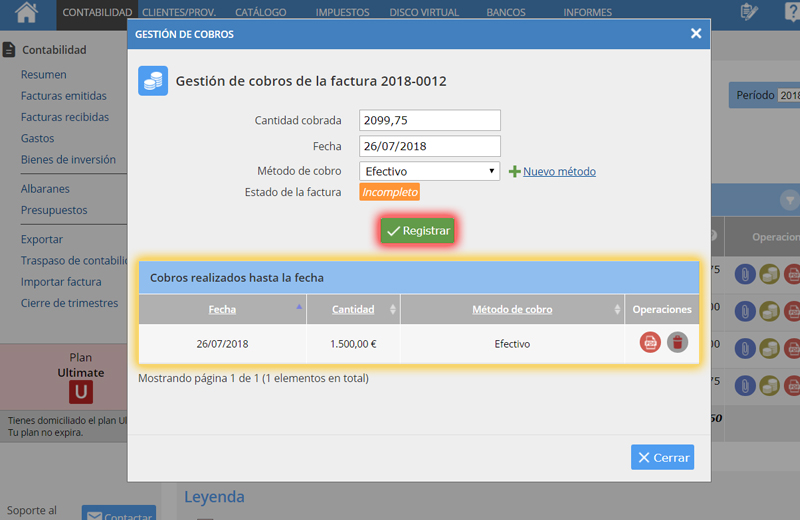Viewport: 800px width, 520px height.
Task: Click the Fecha date input field
Action: tap(429, 146)
